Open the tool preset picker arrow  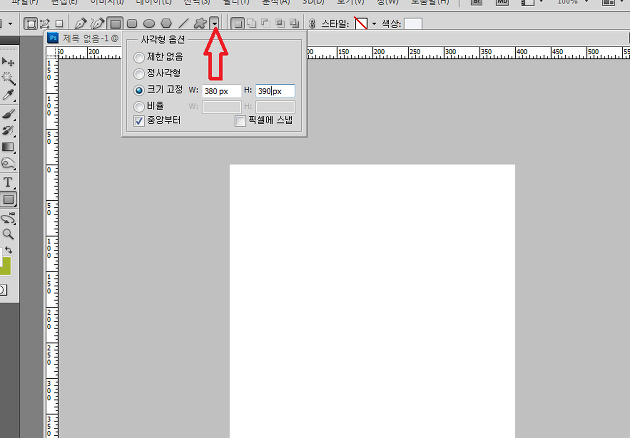[x=10, y=24]
